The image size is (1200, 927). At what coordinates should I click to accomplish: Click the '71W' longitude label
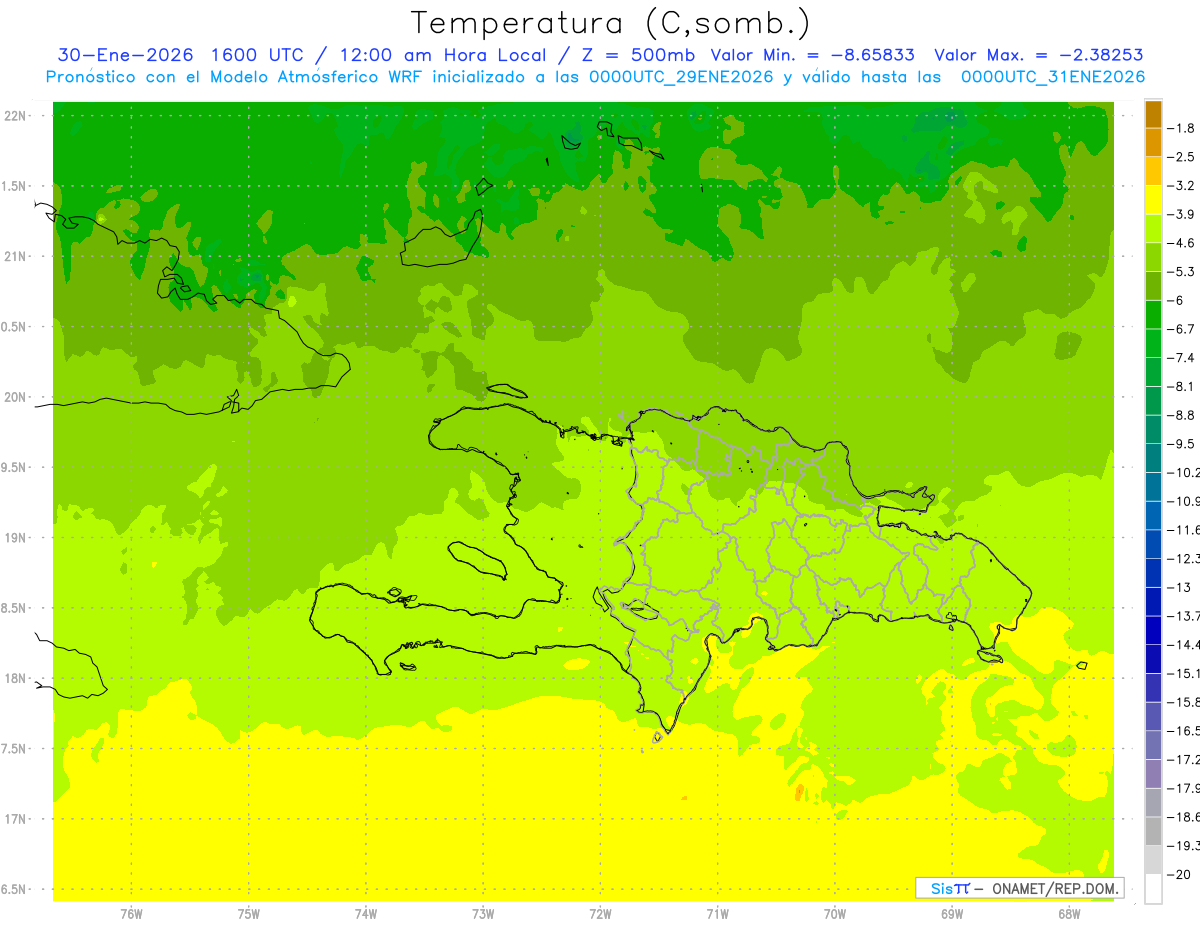(717, 914)
